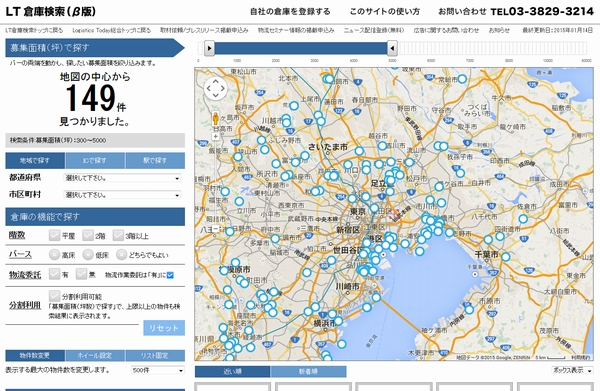Open 物流セミナー情報の掲載申込み link

point(296,30)
